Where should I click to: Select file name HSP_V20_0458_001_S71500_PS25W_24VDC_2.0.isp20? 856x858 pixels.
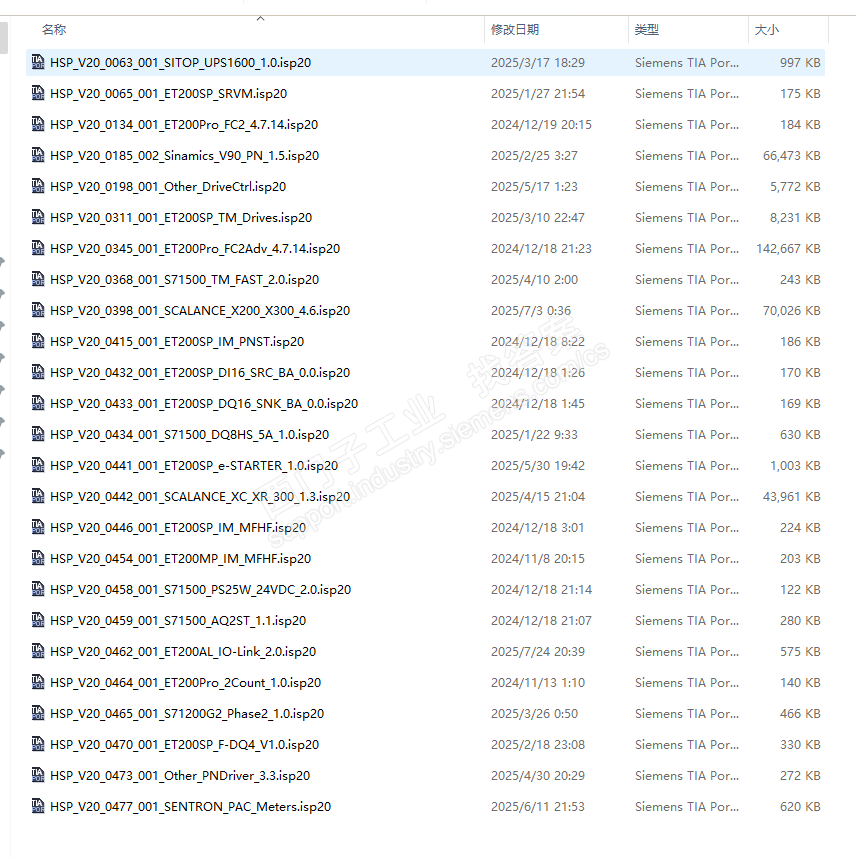coord(200,590)
